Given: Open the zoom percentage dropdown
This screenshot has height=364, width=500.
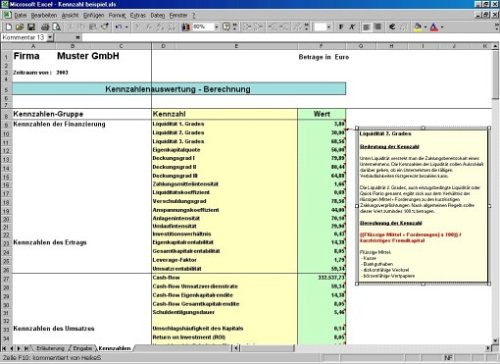Looking at the screenshot, I should [x=216, y=27].
